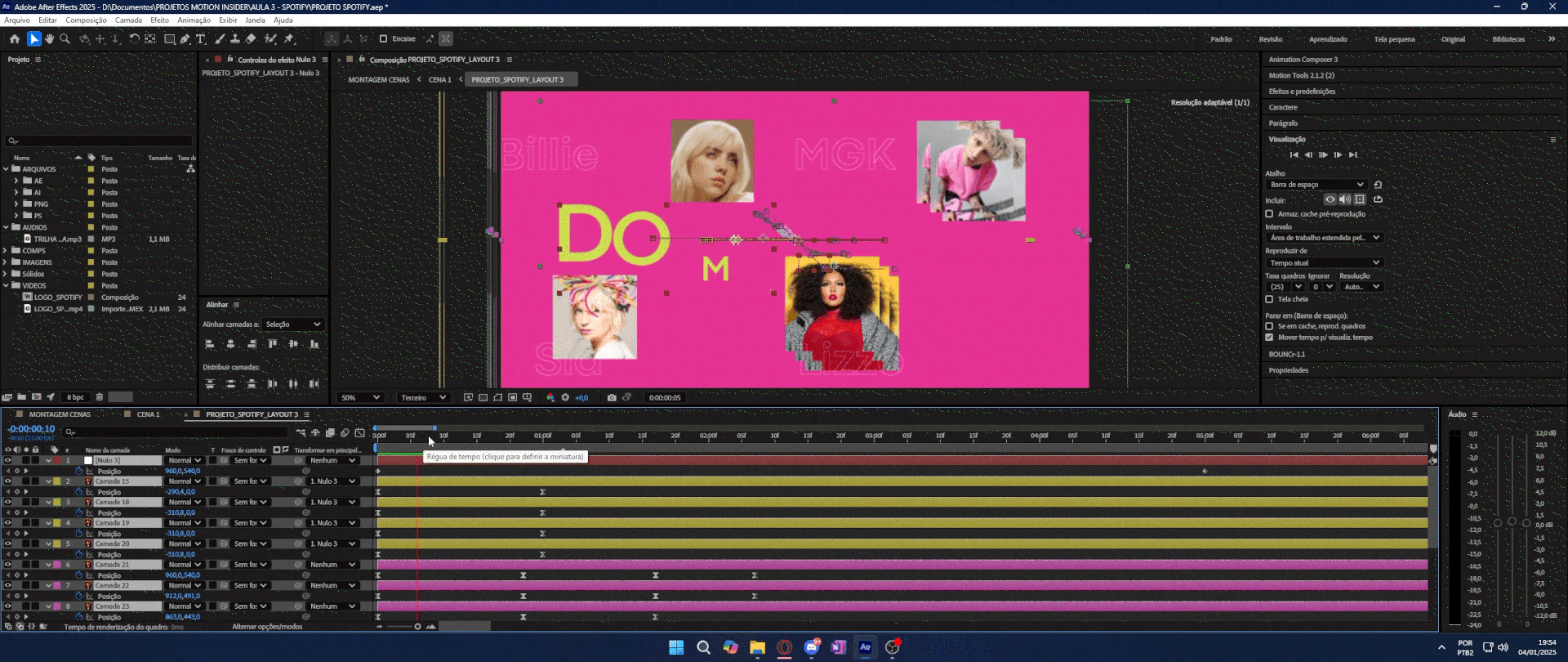
Task: Enable motion blur icon in timeline
Action: point(345,433)
